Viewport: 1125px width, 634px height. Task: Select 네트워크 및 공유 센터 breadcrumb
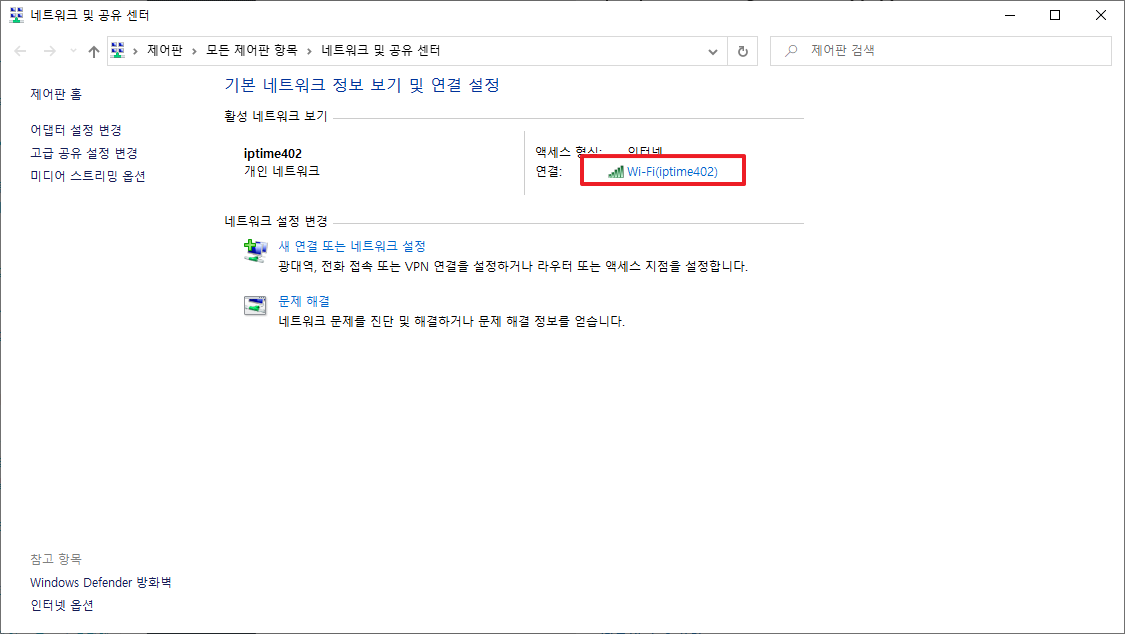[x=381, y=50]
